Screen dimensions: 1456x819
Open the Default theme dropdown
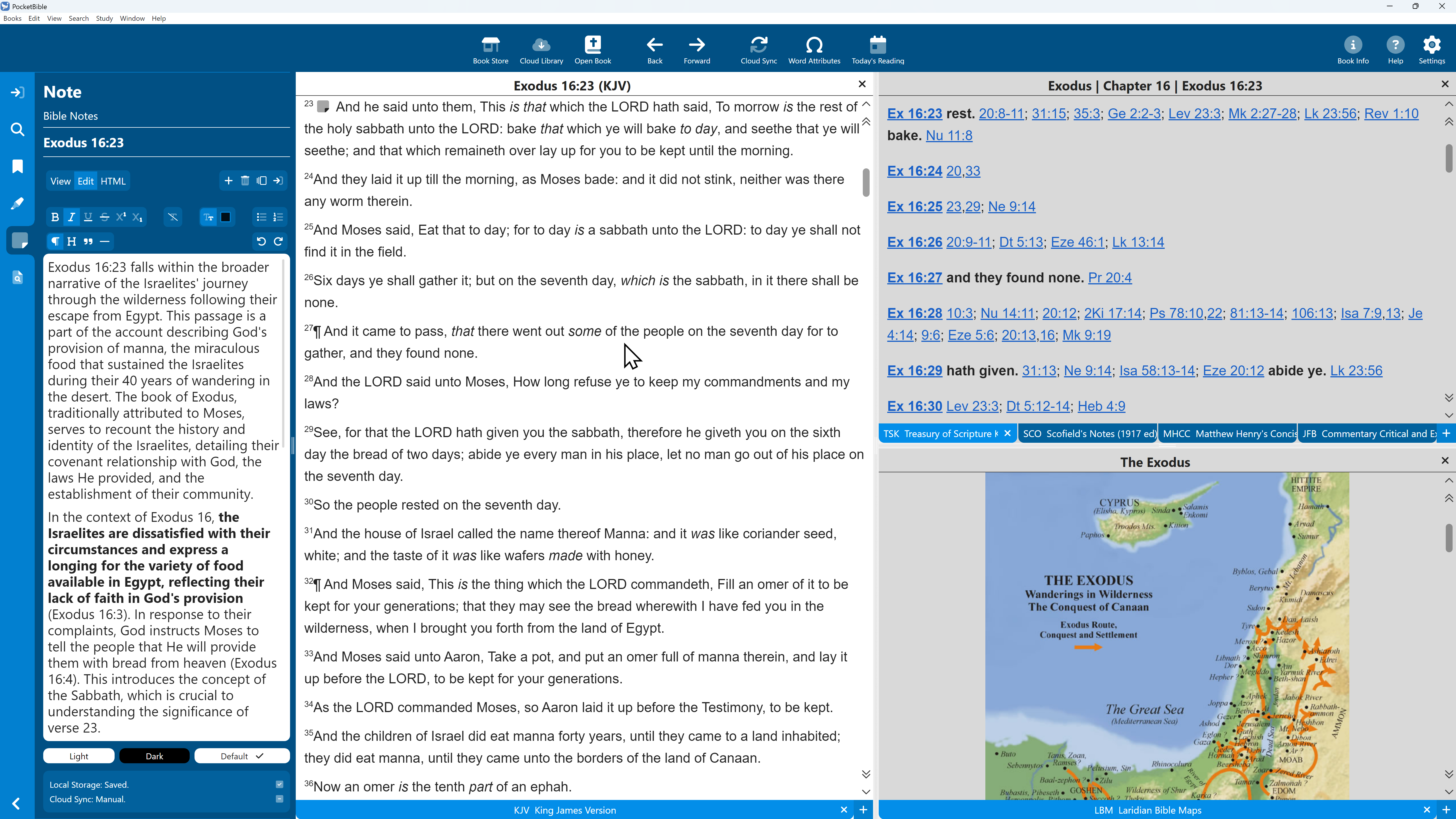tap(242, 756)
